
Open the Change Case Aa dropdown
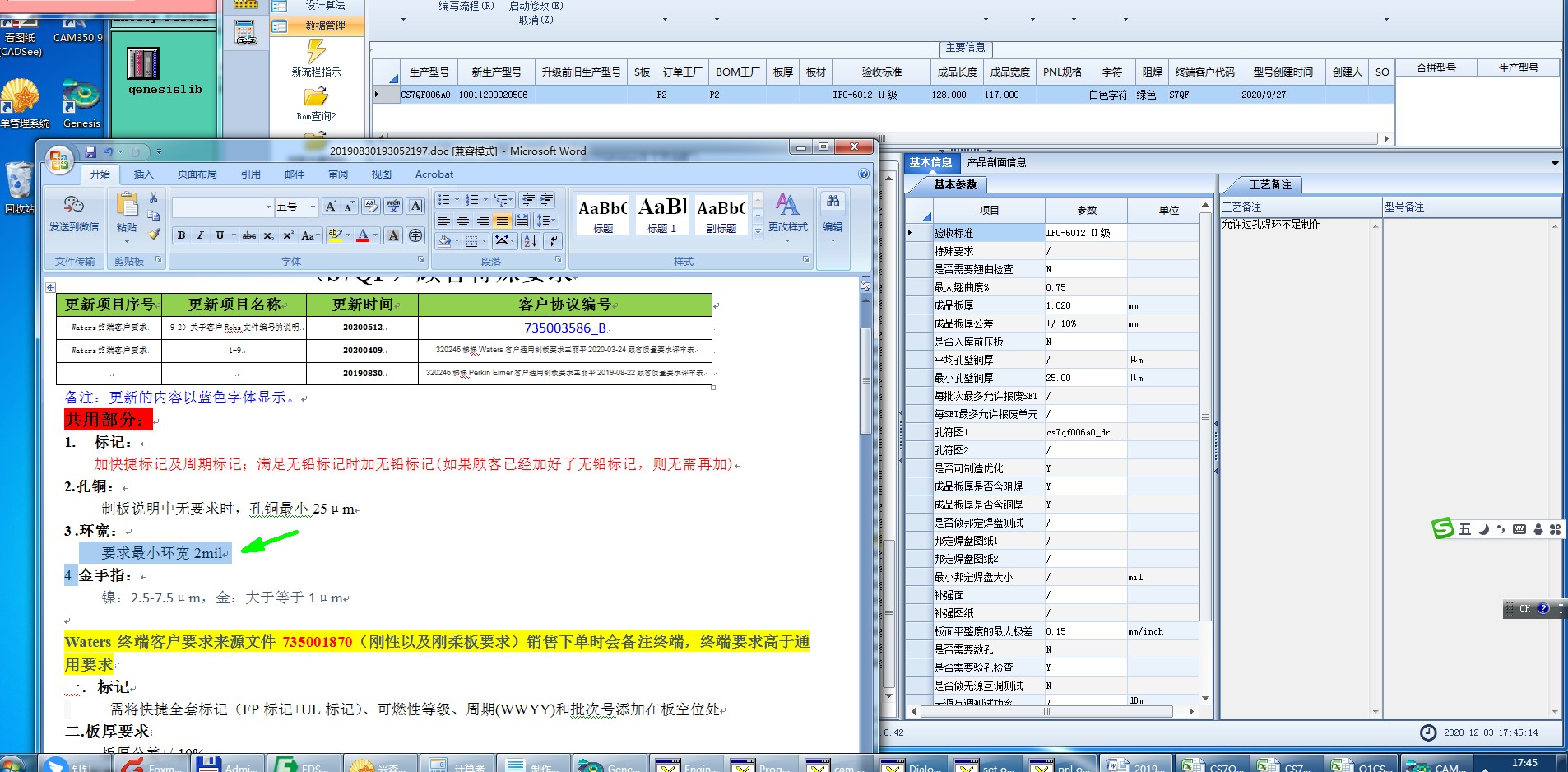click(x=309, y=235)
